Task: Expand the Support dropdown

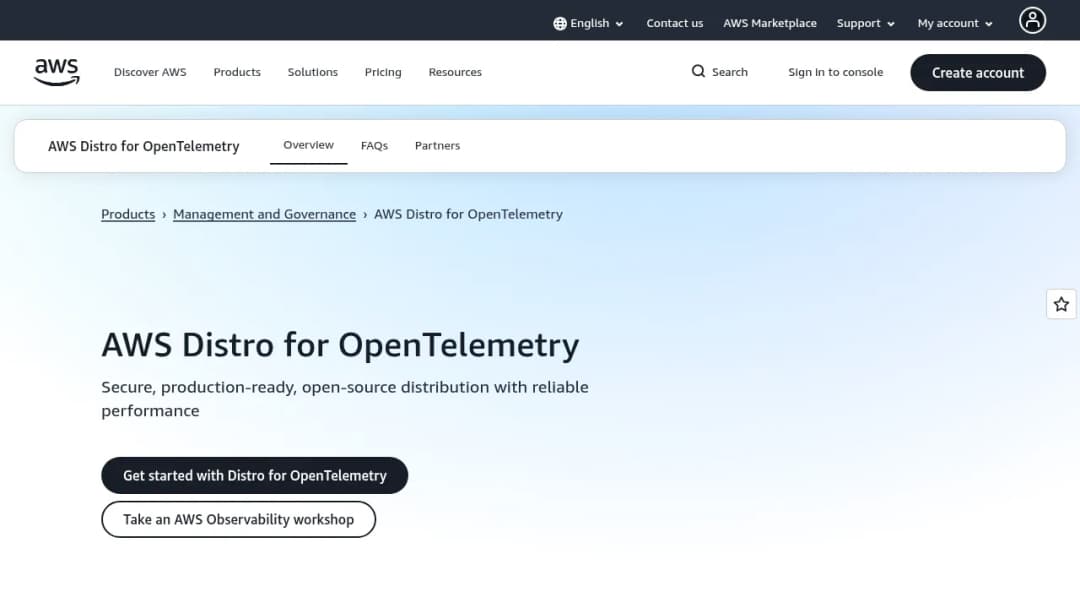Action: click(866, 23)
